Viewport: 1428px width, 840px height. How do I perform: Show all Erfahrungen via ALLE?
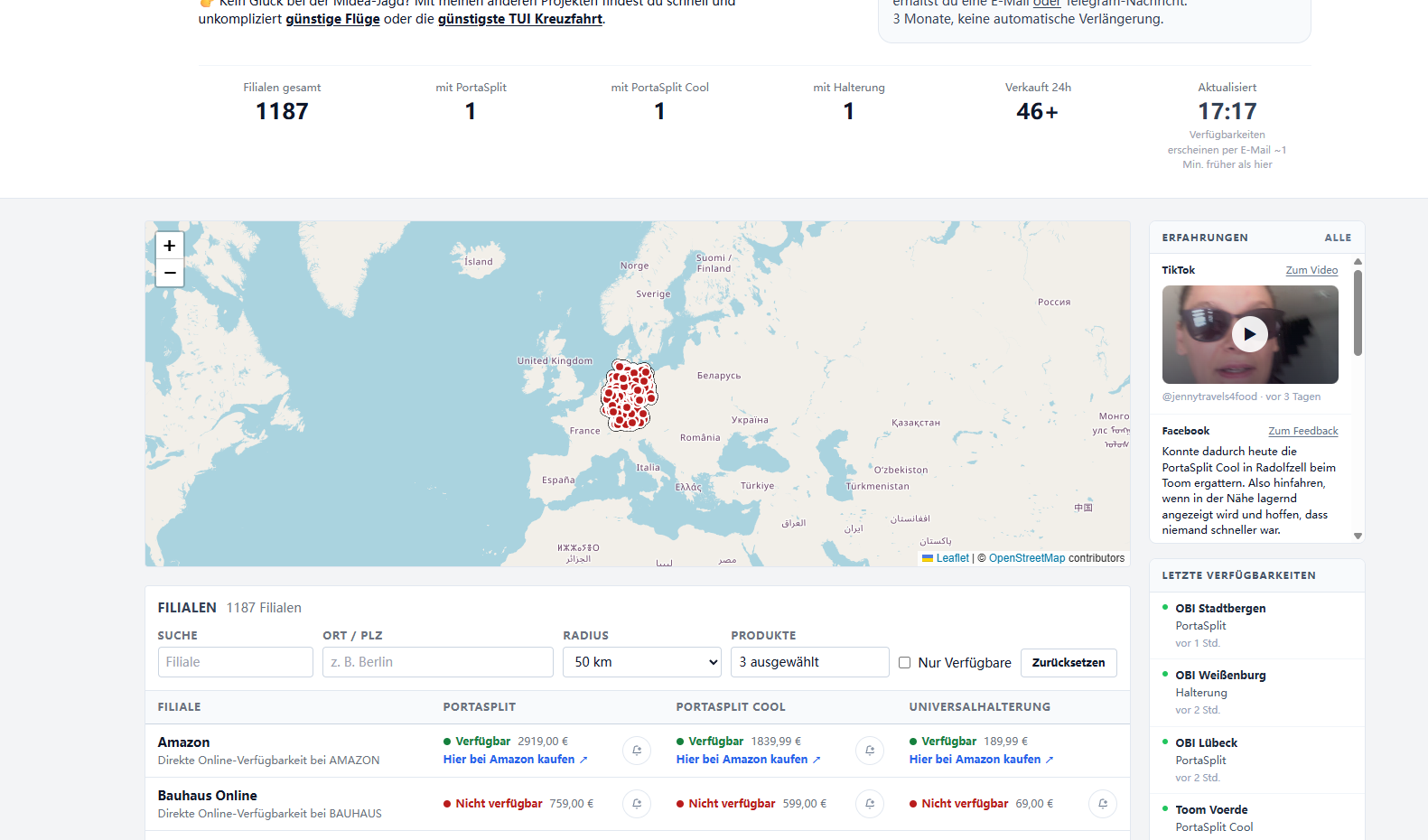tap(1338, 238)
